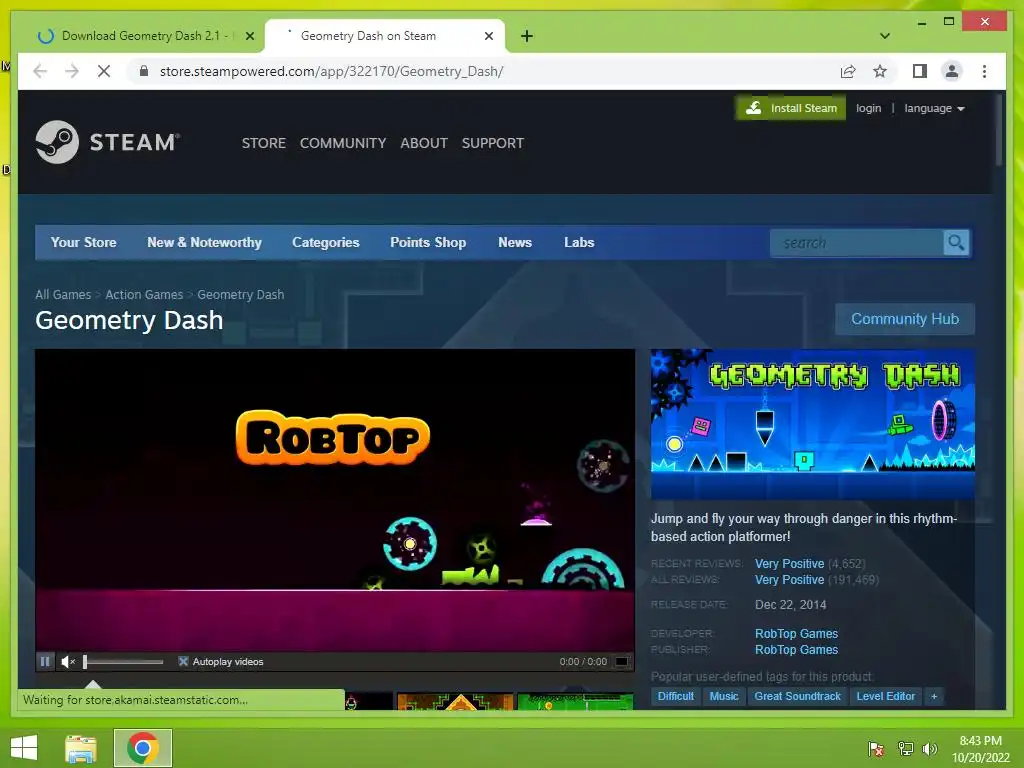The image size is (1024, 768).
Task: Open the Chrome profile avatar
Action: [952, 71]
